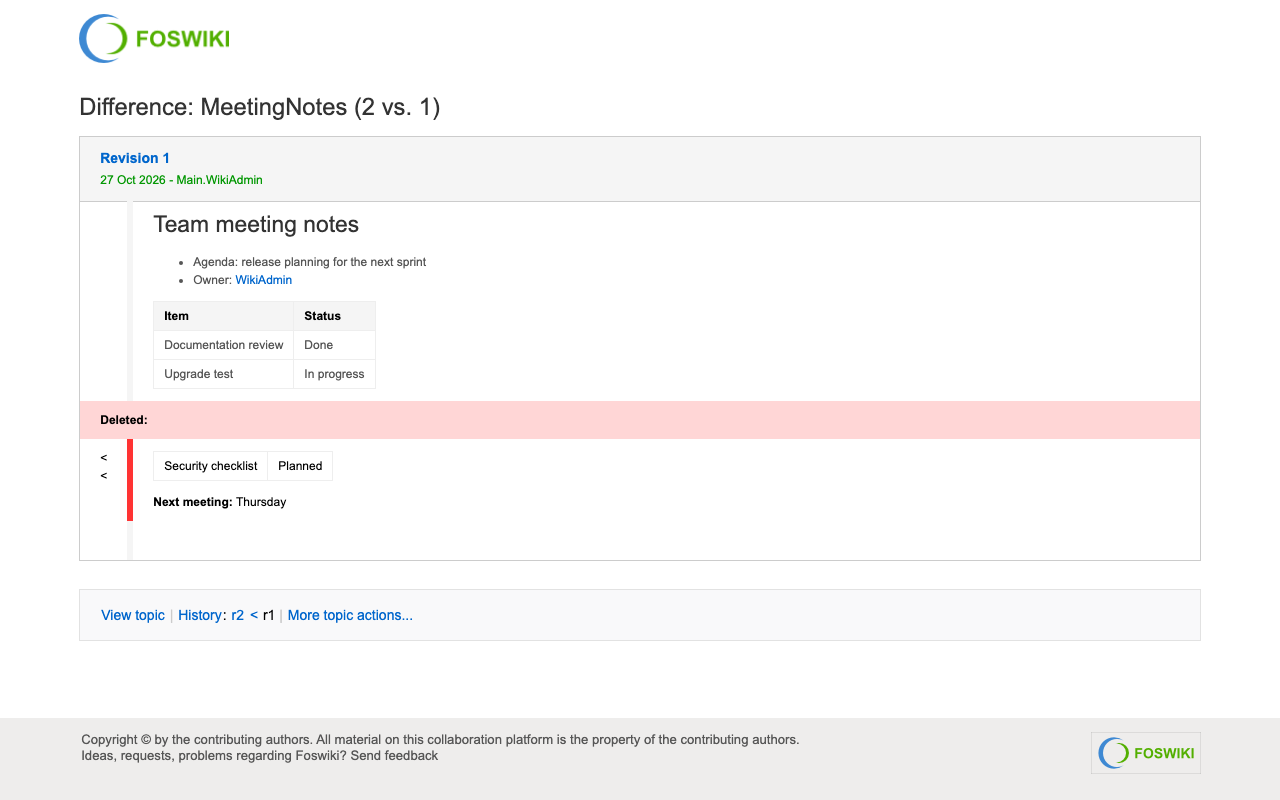Click the r1 revision text
1280x800 pixels.
(268, 615)
